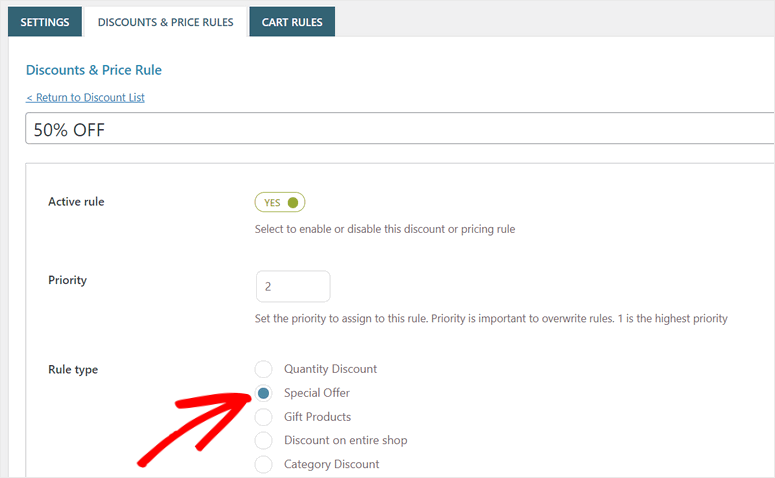Click the Rule type field label

(x=73, y=370)
